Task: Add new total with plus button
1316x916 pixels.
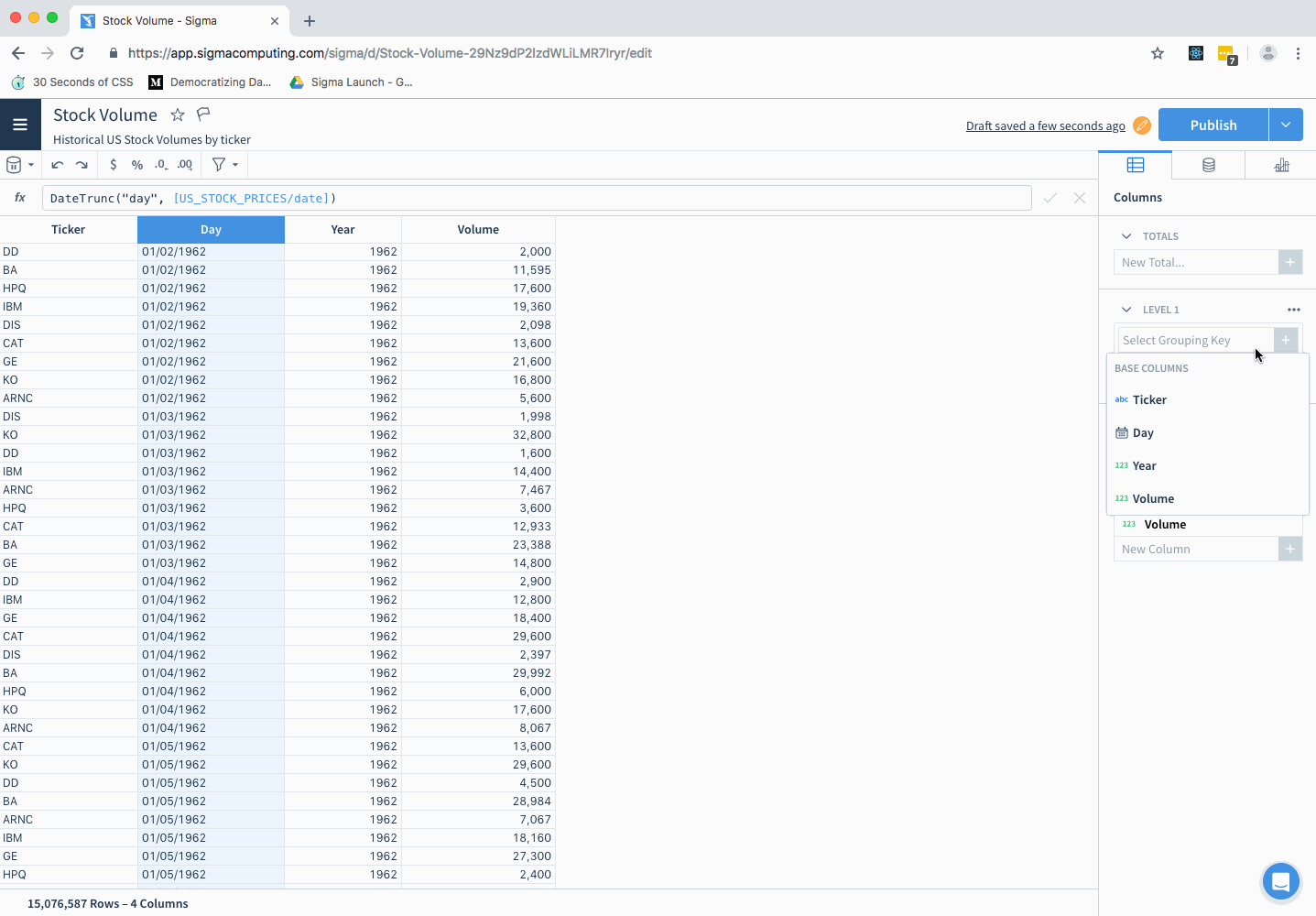Action: [x=1290, y=262]
